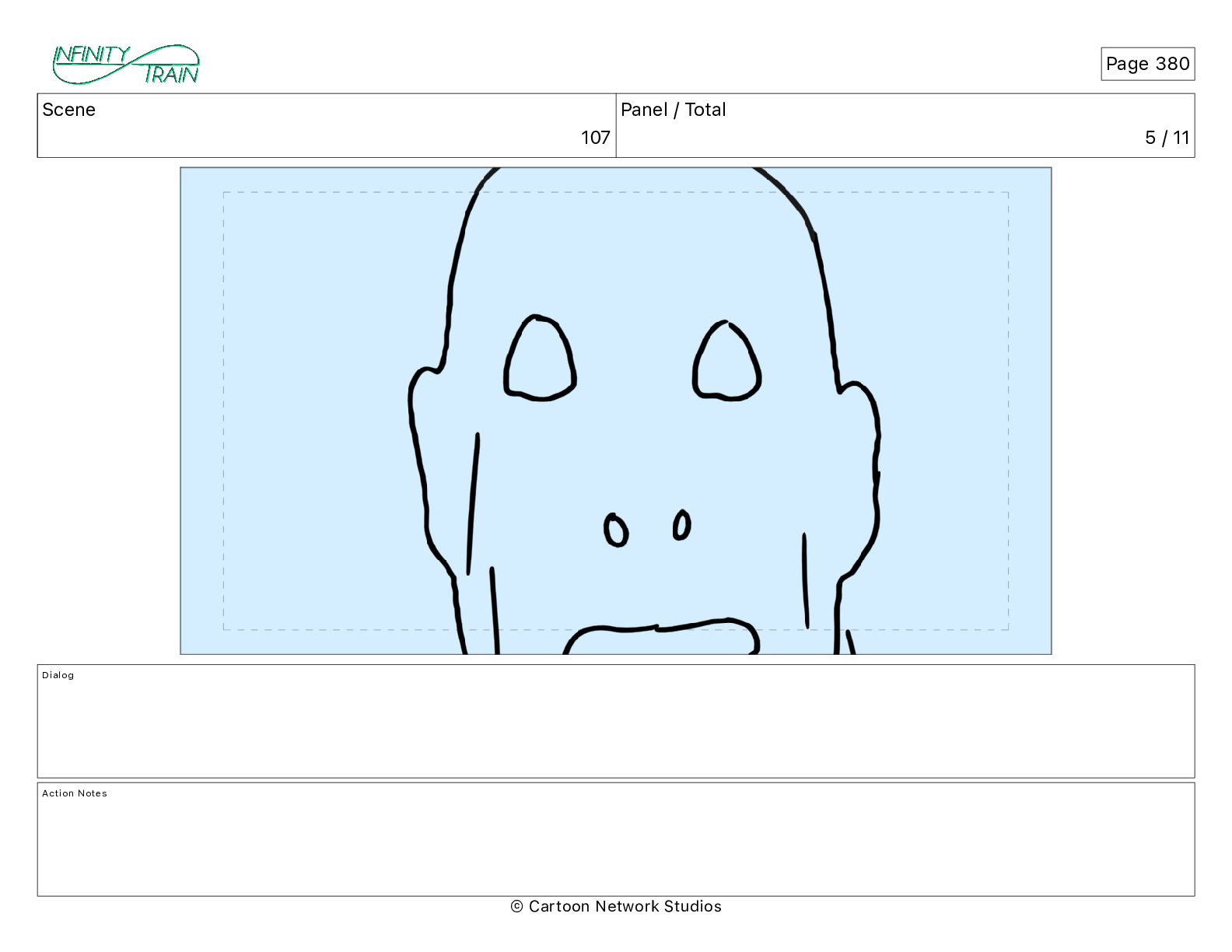Click the Infinity Train logo
Screen dimensions: 1232x952
coord(126,65)
